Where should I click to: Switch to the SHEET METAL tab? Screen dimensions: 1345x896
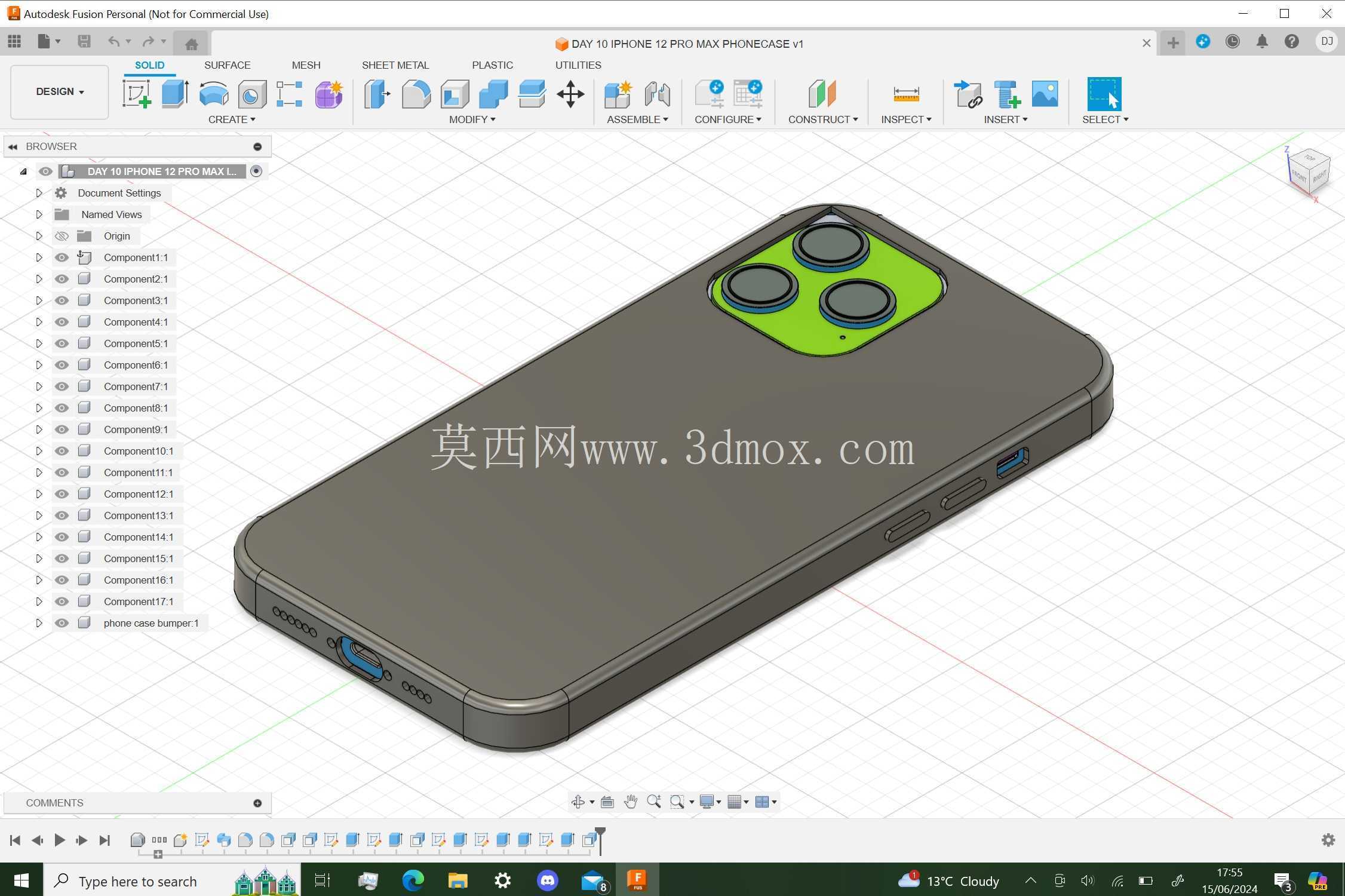point(395,65)
